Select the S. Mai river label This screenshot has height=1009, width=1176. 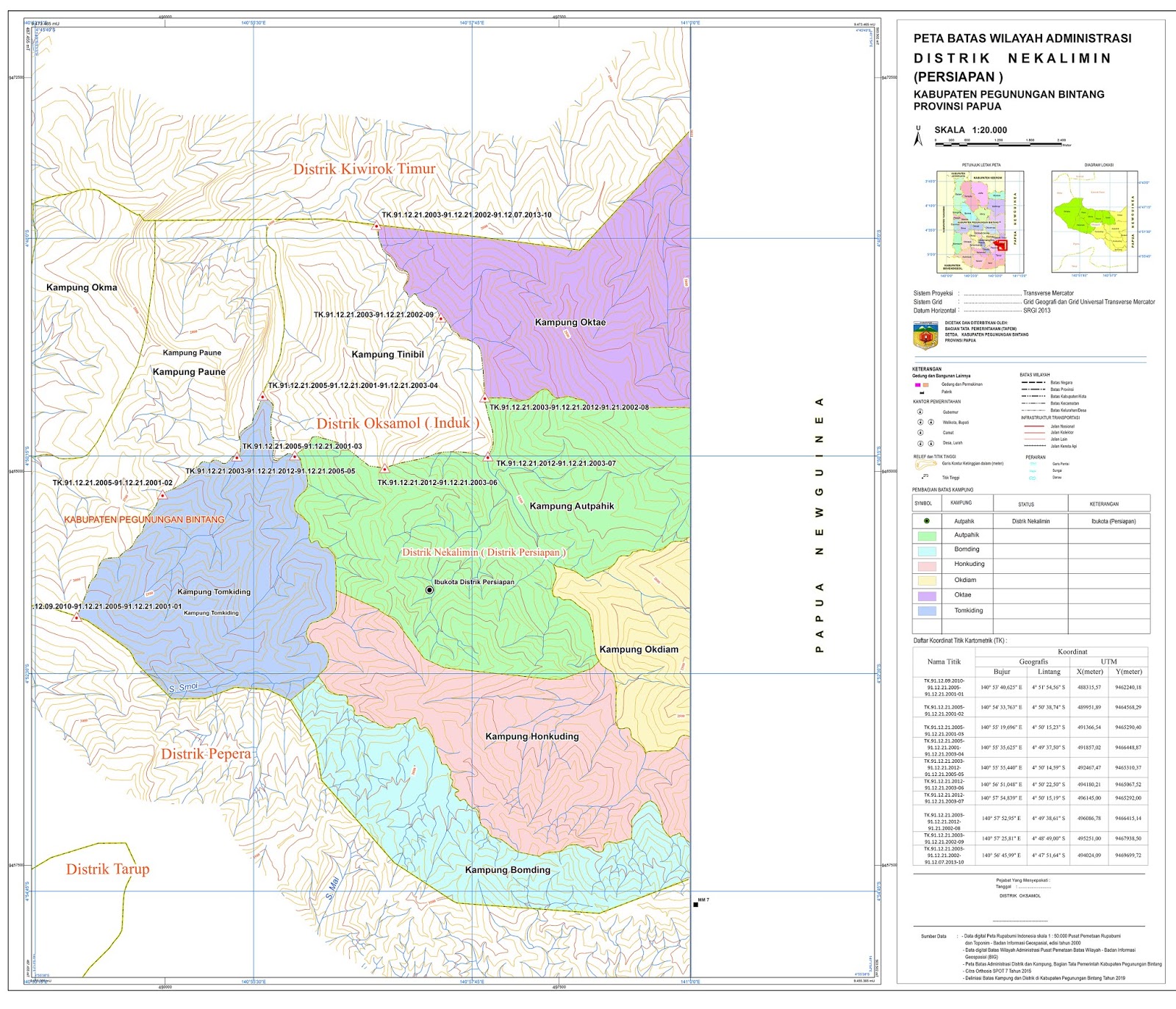[332, 887]
